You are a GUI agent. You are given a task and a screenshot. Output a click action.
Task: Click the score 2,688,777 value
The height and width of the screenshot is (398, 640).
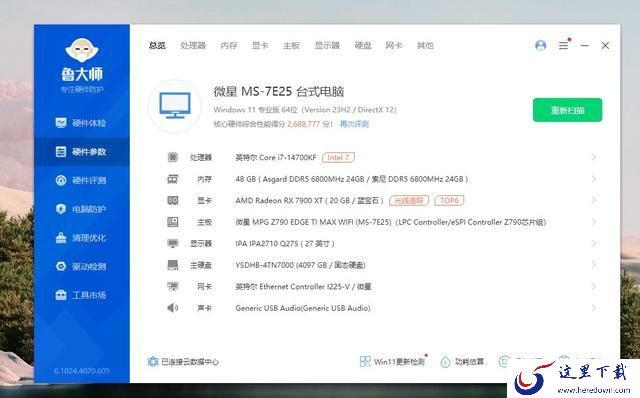(x=304, y=124)
